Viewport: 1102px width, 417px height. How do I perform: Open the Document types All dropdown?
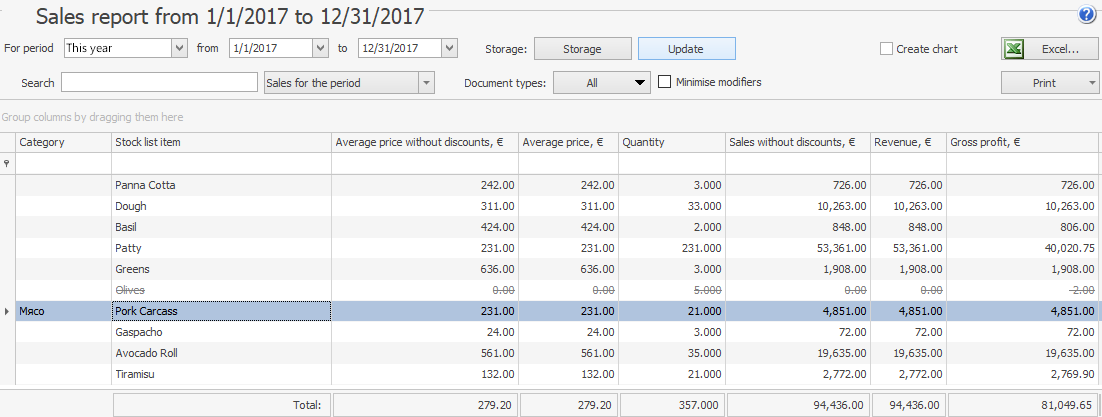pos(641,83)
